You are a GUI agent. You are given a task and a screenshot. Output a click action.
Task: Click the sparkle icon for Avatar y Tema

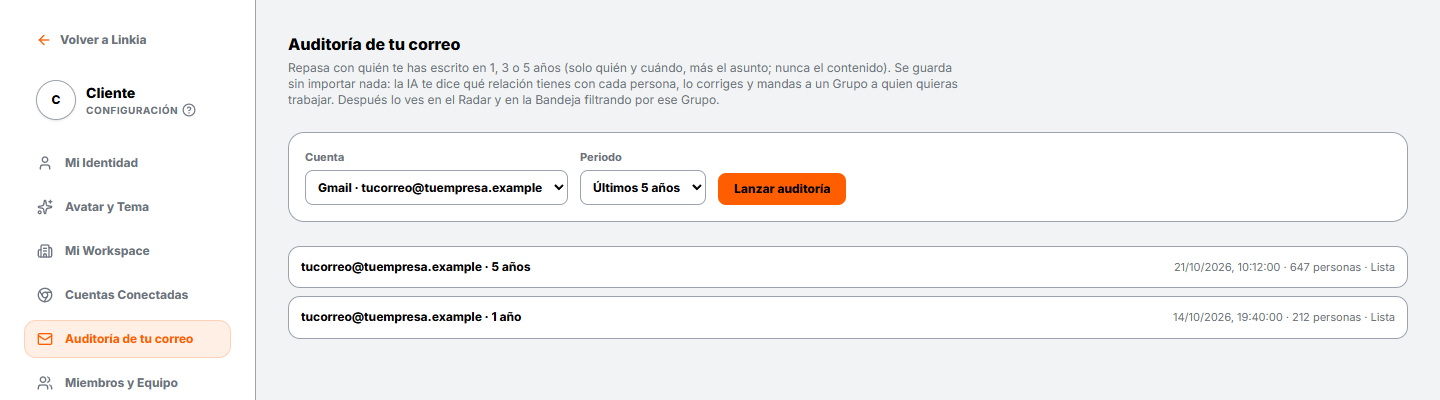point(44,207)
